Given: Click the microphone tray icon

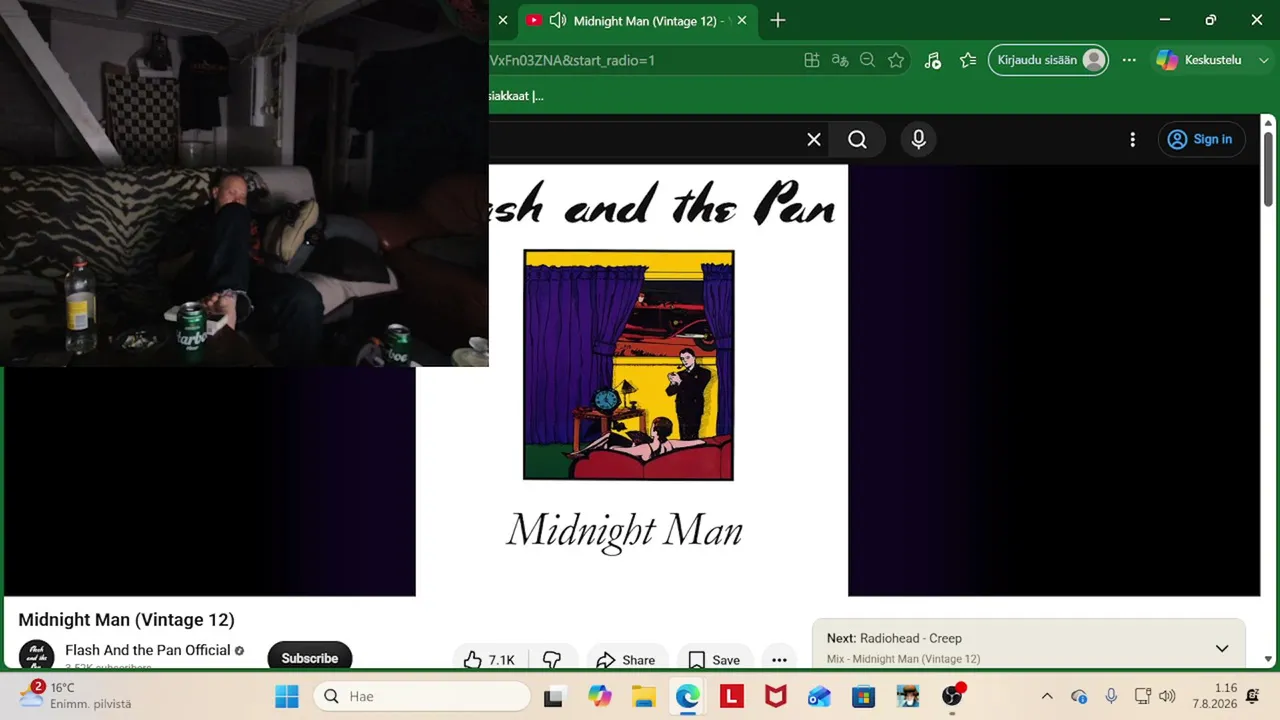Looking at the screenshot, I should [x=1111, y=696].
